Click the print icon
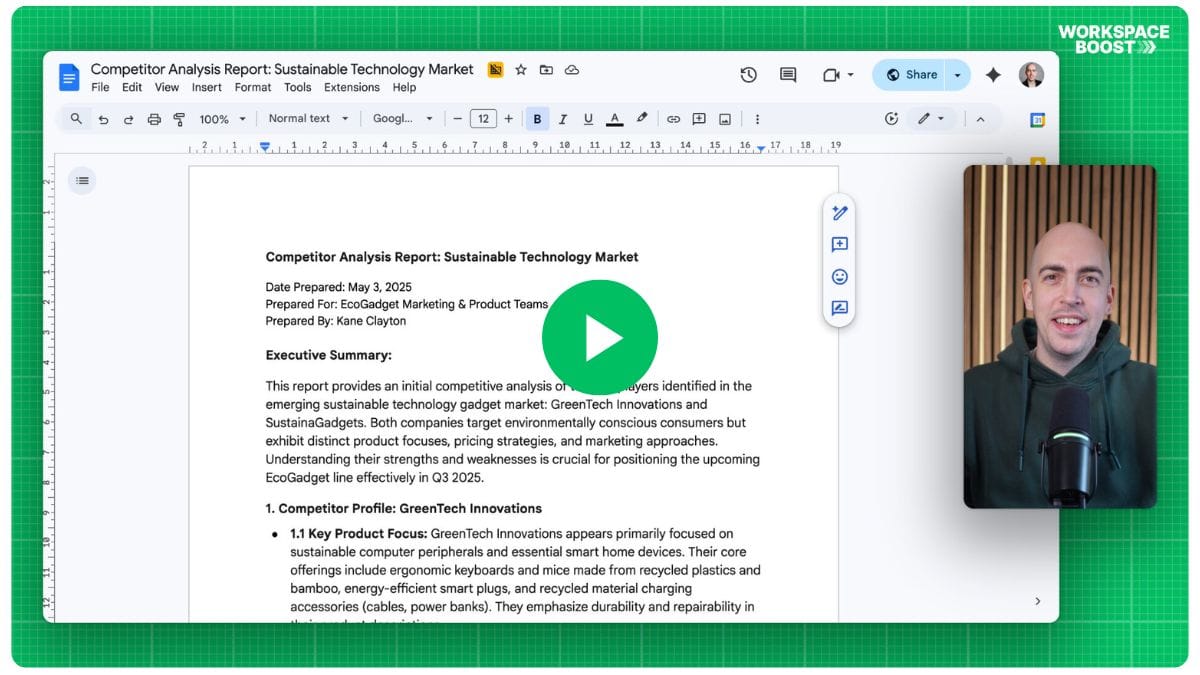Viewport: 1200px width, 675px height. (x=154, y=119)
